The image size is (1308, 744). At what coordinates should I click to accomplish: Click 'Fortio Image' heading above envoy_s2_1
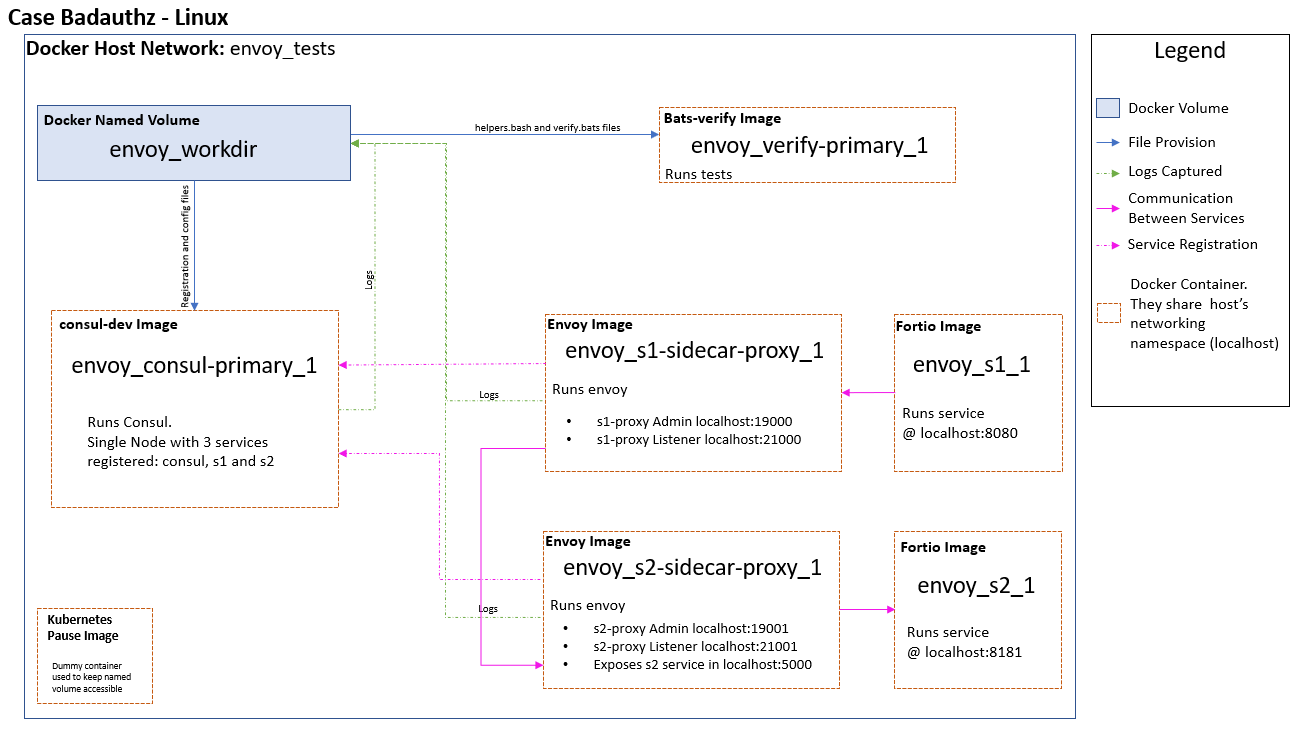[x=943, y=547]
